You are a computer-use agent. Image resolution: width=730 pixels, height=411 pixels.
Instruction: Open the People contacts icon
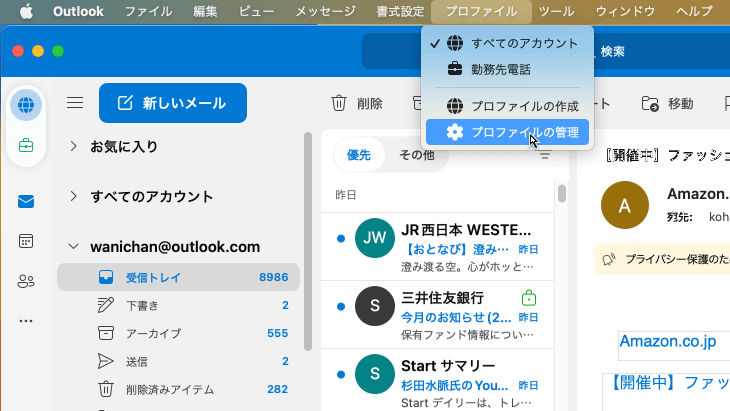click(x=26, y=281)
